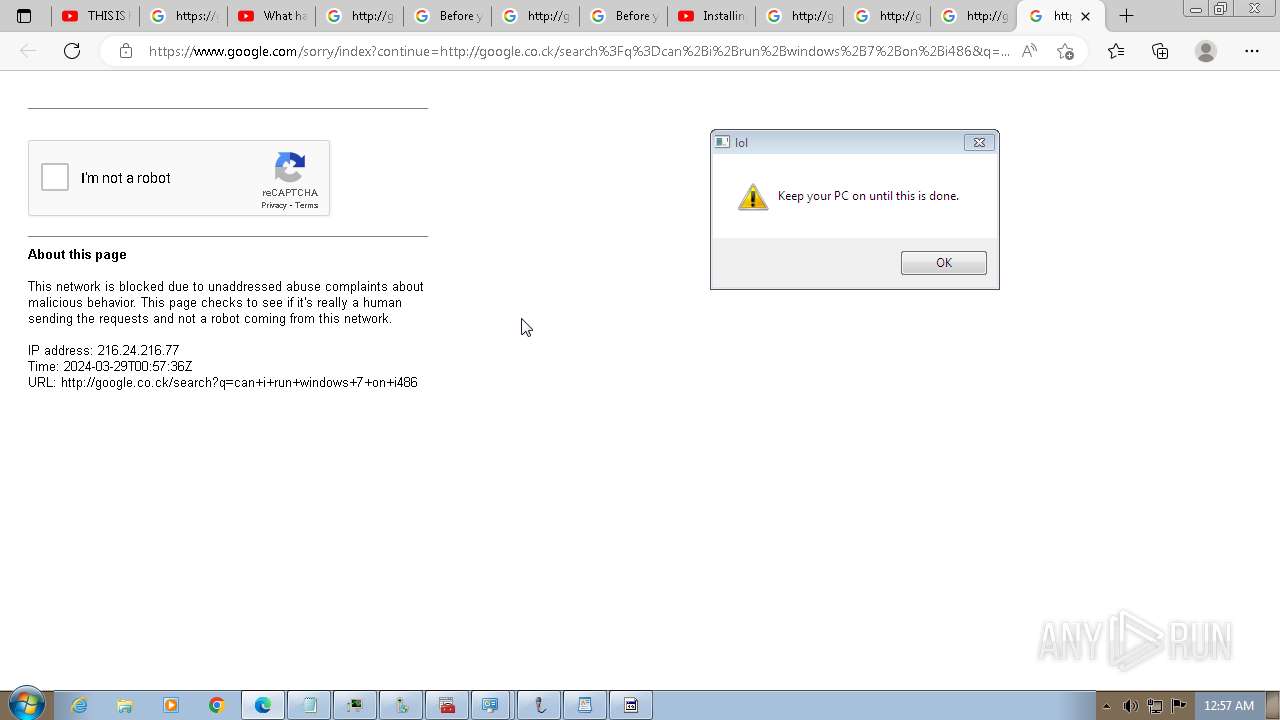Open Settings and more menu

coord(1252,51)
